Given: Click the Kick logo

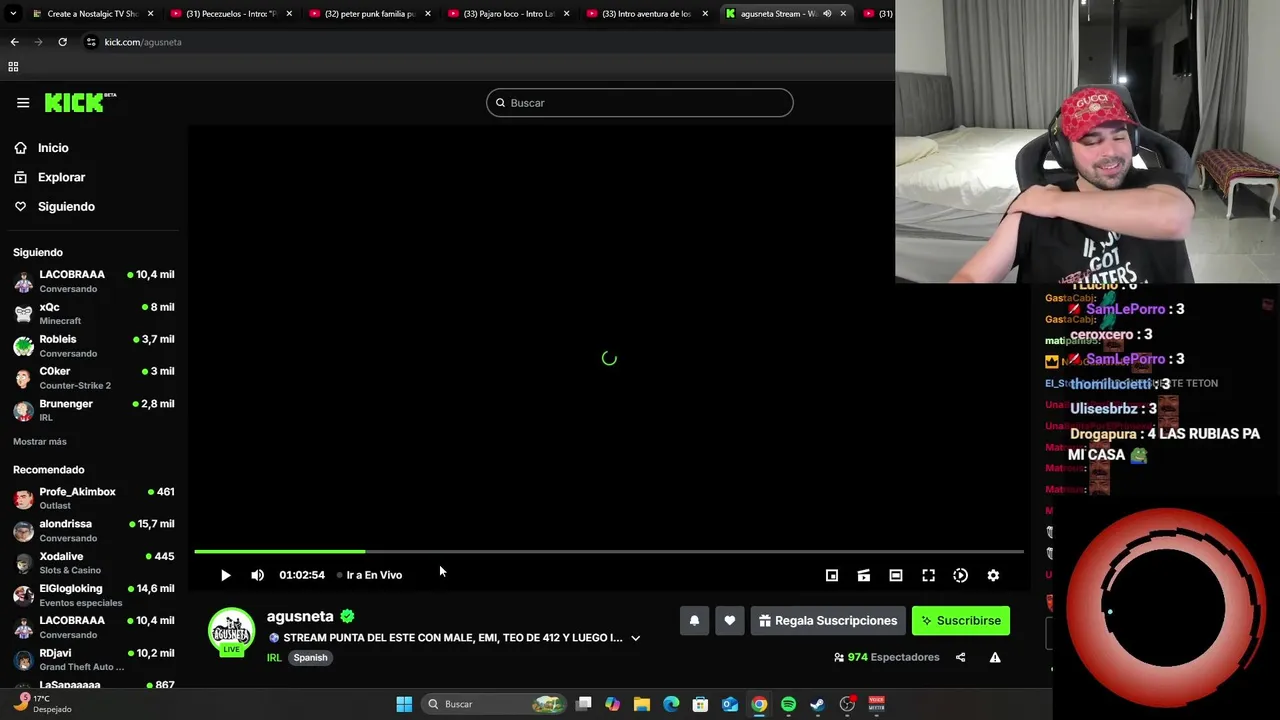Looking at the screenshot, I should [x=80, y=103].
